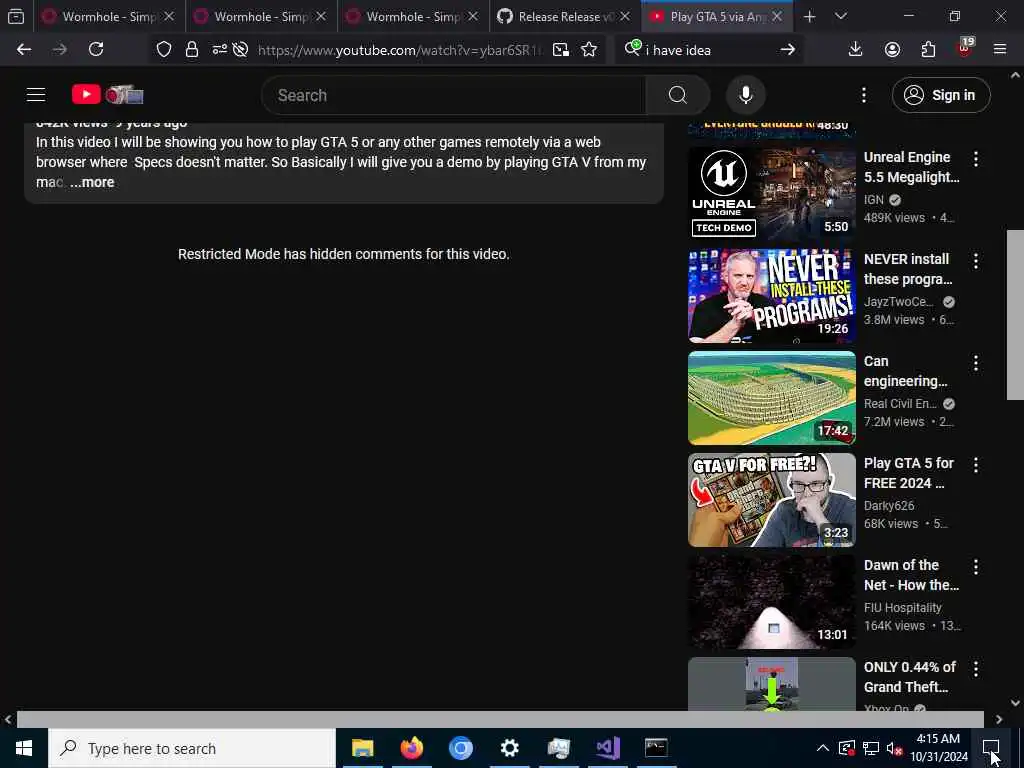Screen dimensions: 1024x768
Task: Open the Firefox application menu
Action: click(1000, 49)
